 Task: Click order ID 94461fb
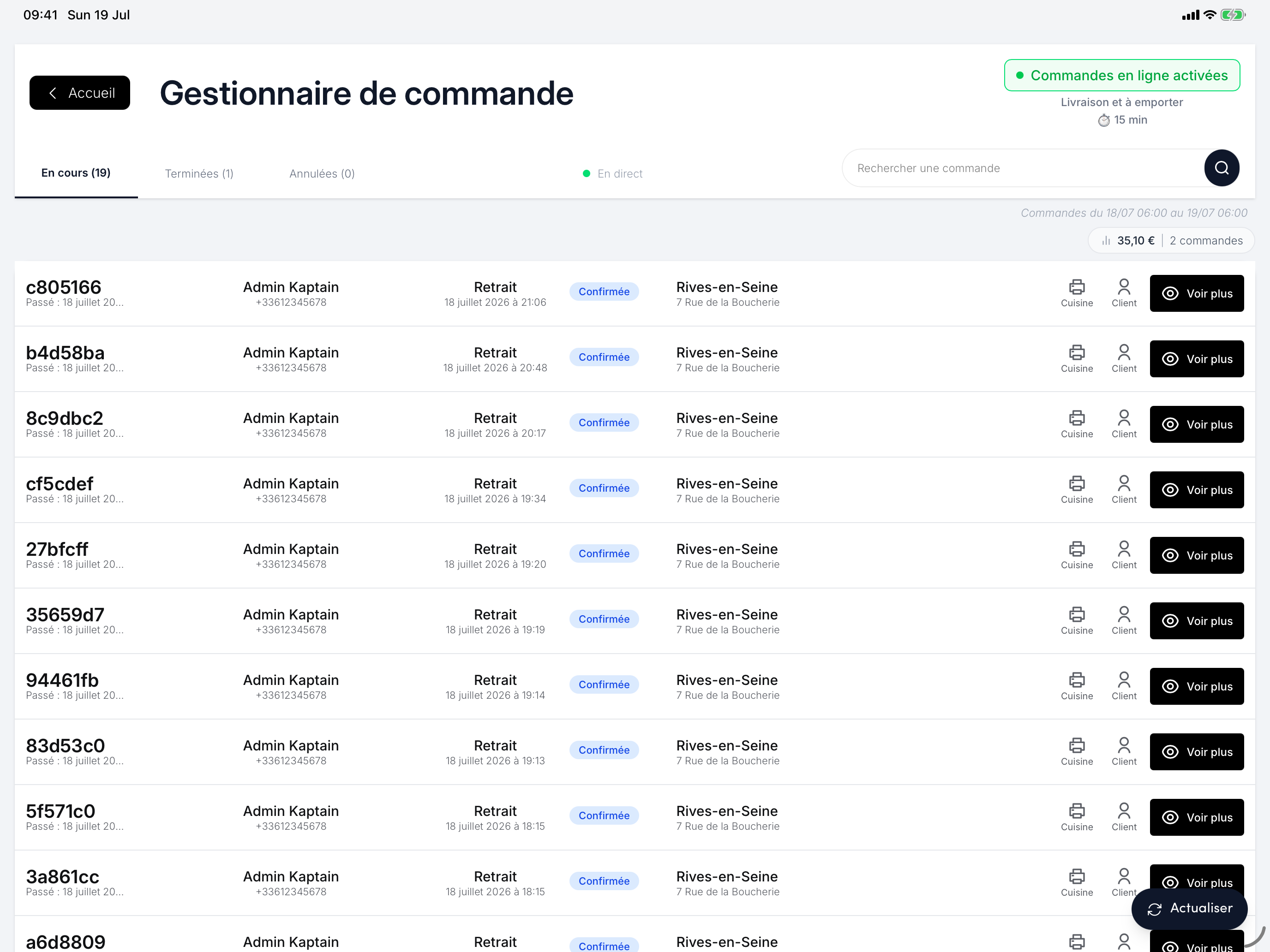click(x=62, y=680)
